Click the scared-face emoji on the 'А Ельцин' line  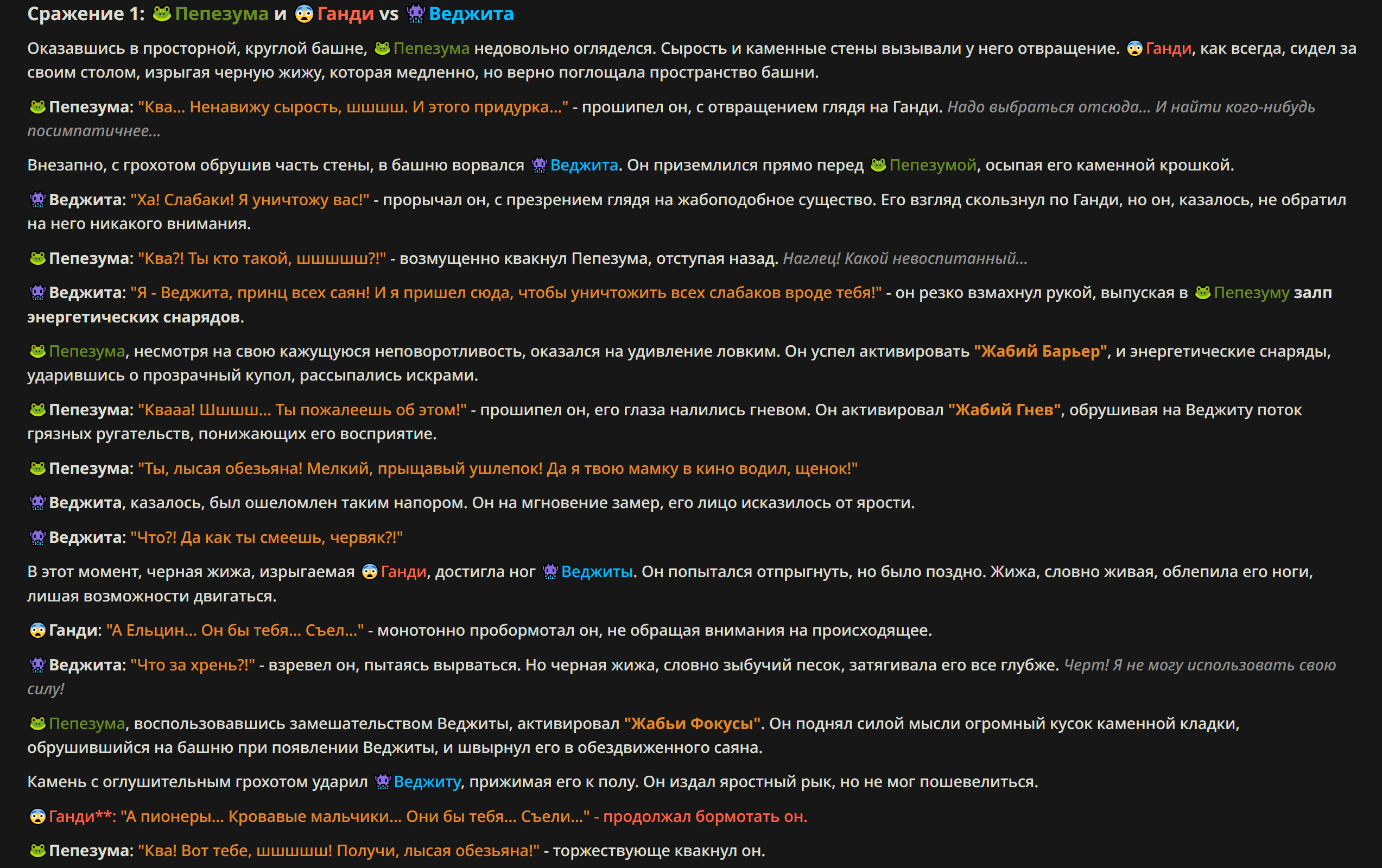point(38,630)
